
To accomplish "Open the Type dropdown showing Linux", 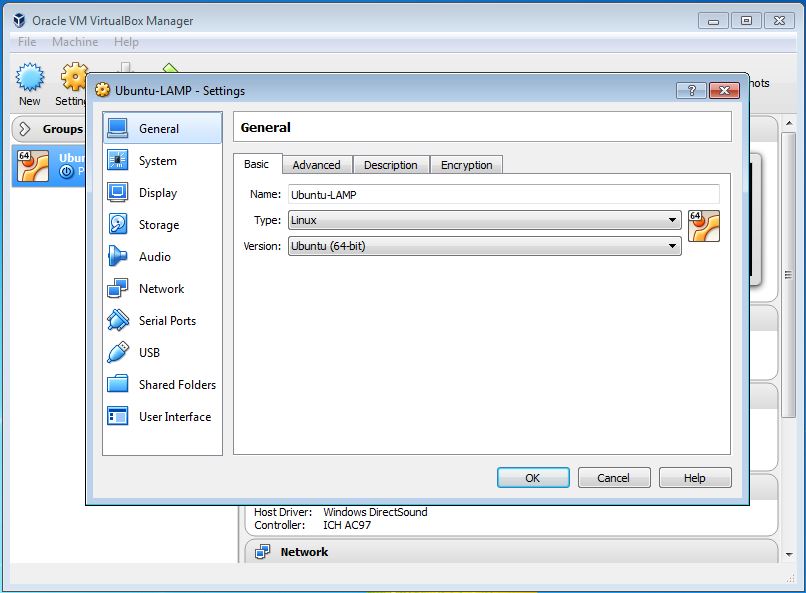I will (x=484, y=220).
